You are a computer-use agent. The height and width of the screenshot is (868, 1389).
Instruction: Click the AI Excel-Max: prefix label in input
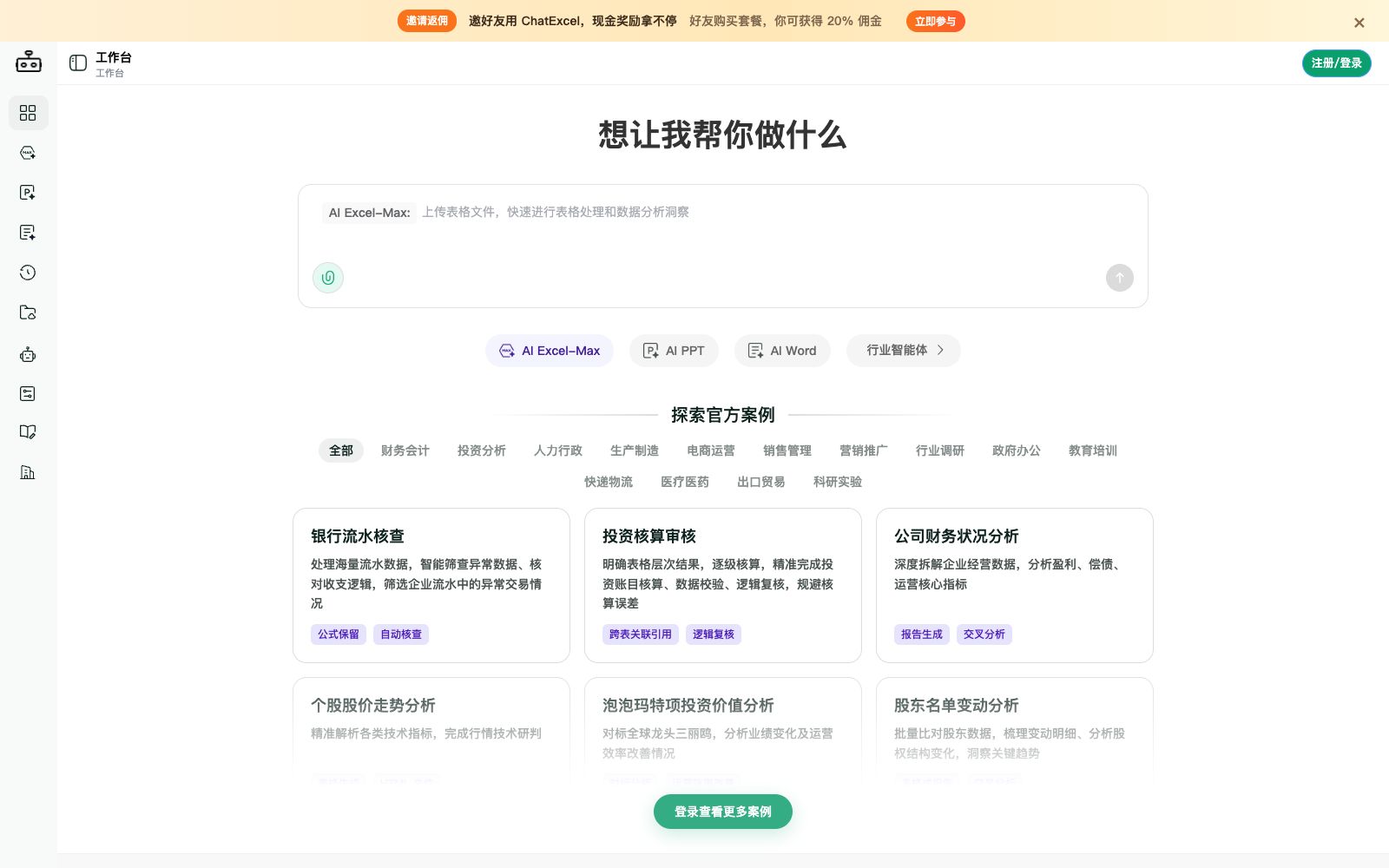pos(370,213)
